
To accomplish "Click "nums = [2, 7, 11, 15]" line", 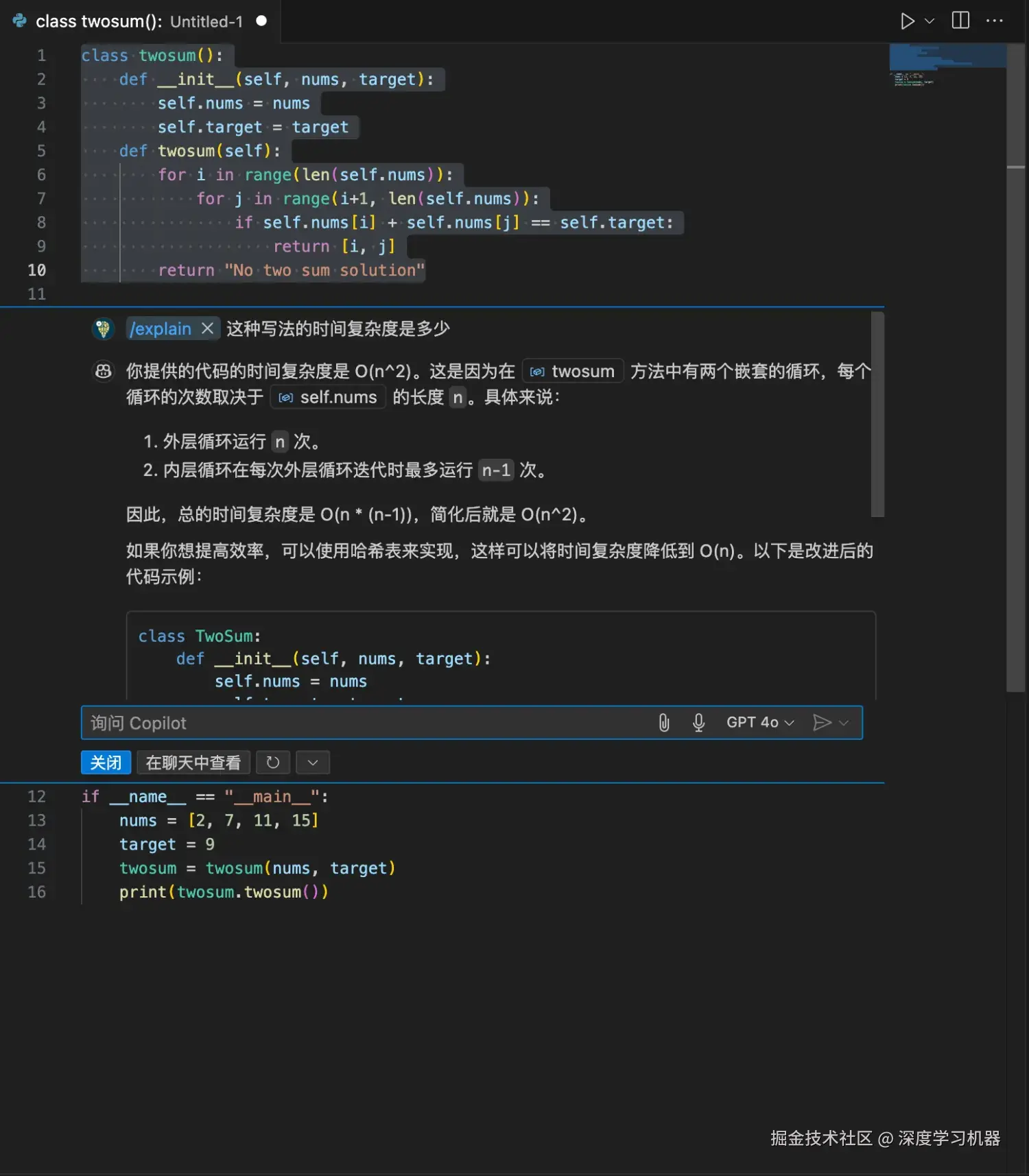I will 219,821.
